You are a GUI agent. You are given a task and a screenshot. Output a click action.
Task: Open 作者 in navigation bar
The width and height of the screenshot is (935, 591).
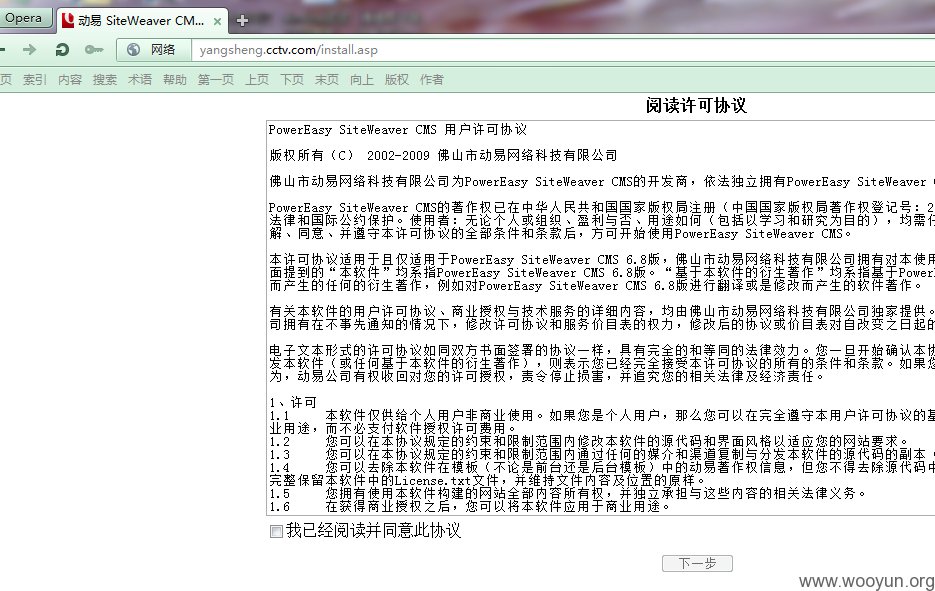click(432, 79)
